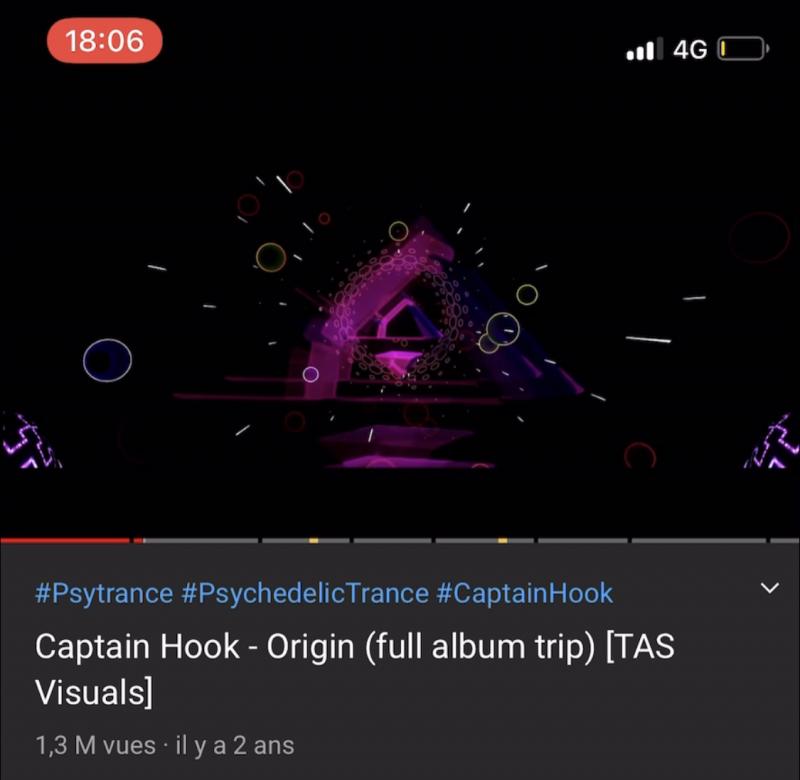Expand the video description with the chevron
The width and height of the screenshot is (800, 780).
(x=769, y=588)
